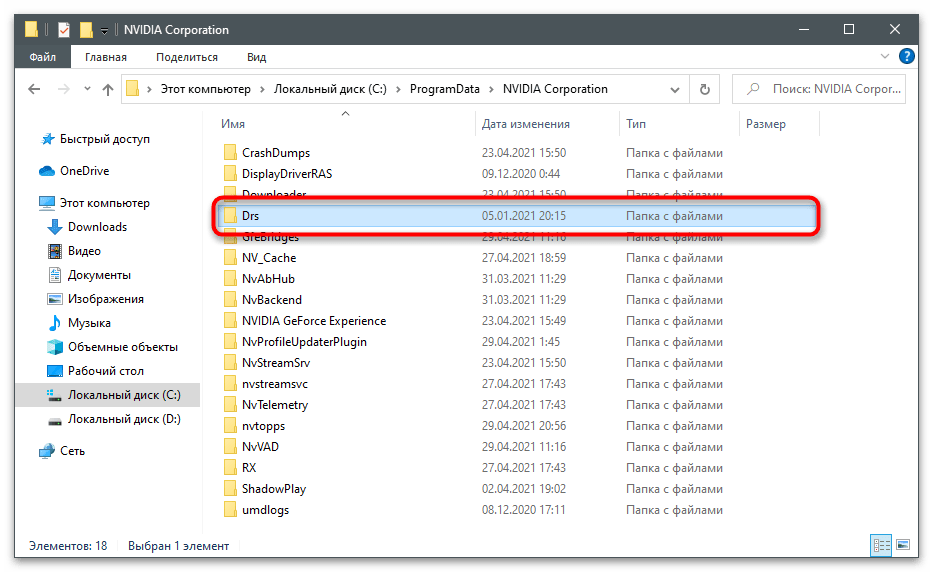
Task: Select the NvTelemetry folder icon
Action: (x=230, y=404)
